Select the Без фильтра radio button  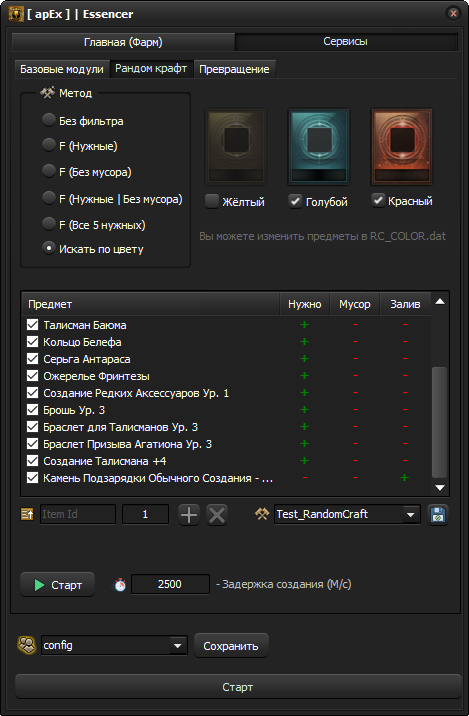(48, 120)
